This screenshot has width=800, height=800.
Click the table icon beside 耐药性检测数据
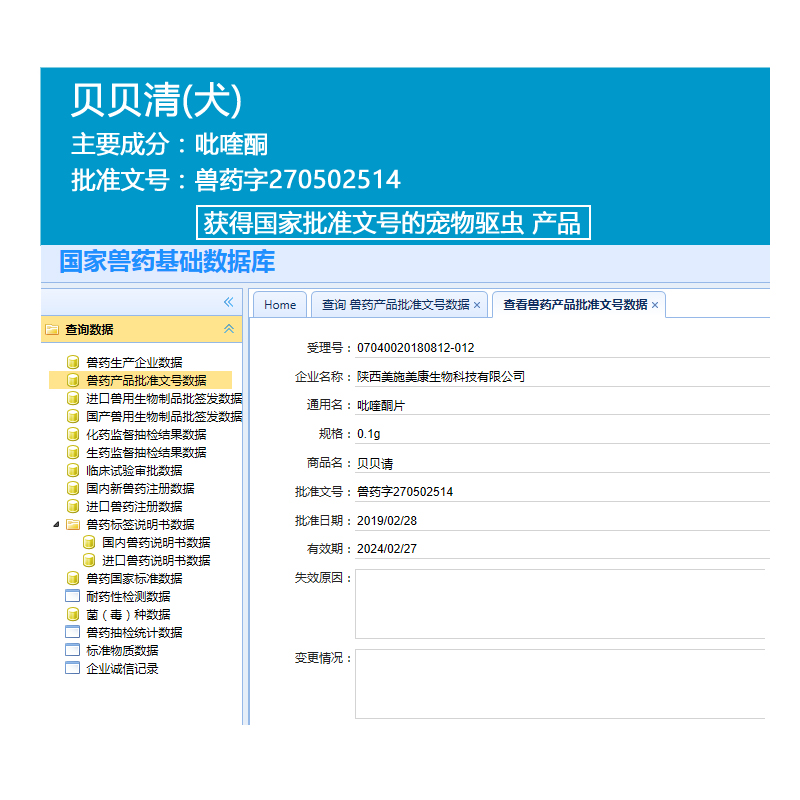(72, 596)
